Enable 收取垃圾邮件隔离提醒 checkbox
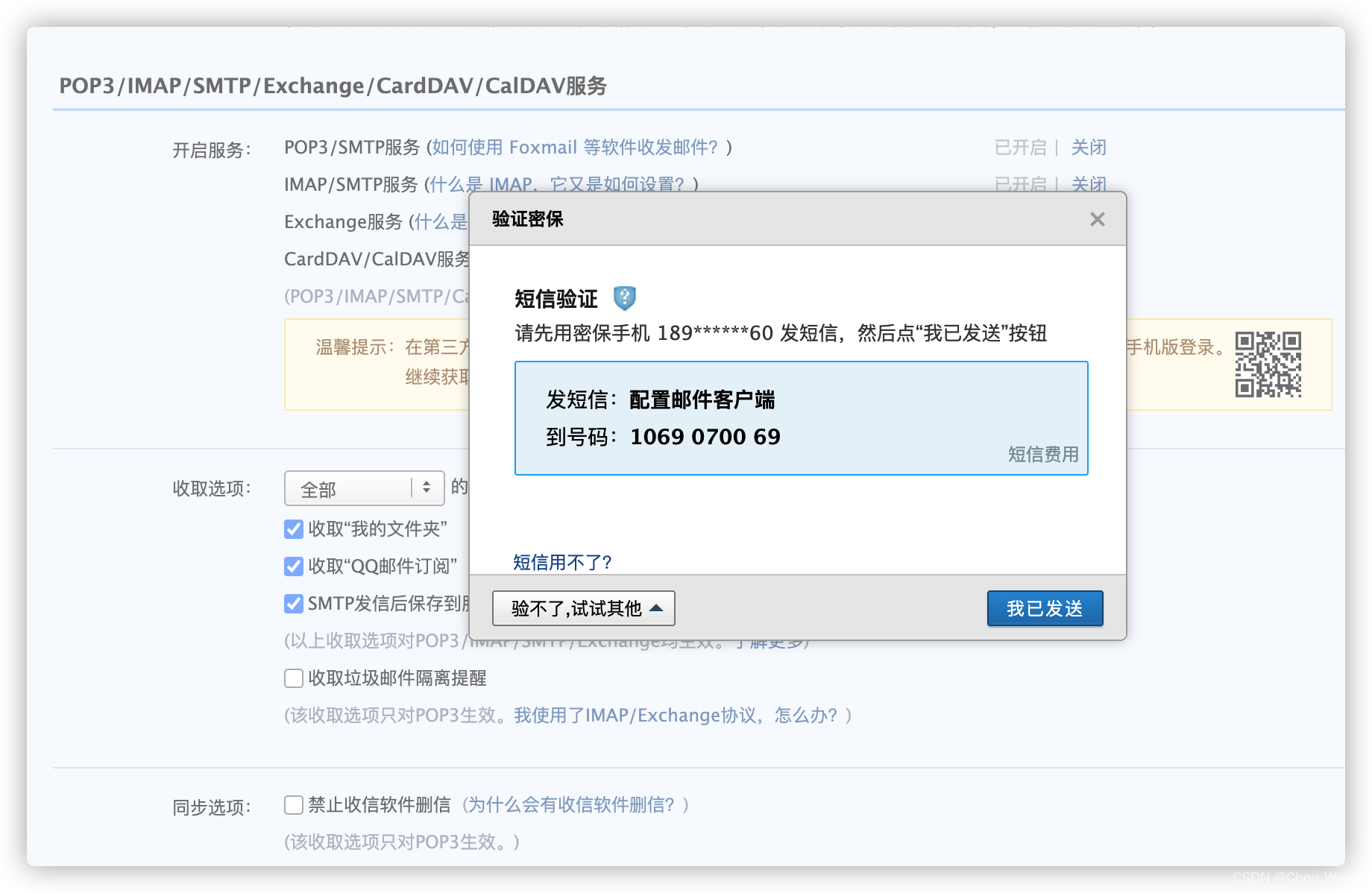1372x893 pixels. point(294,678)
